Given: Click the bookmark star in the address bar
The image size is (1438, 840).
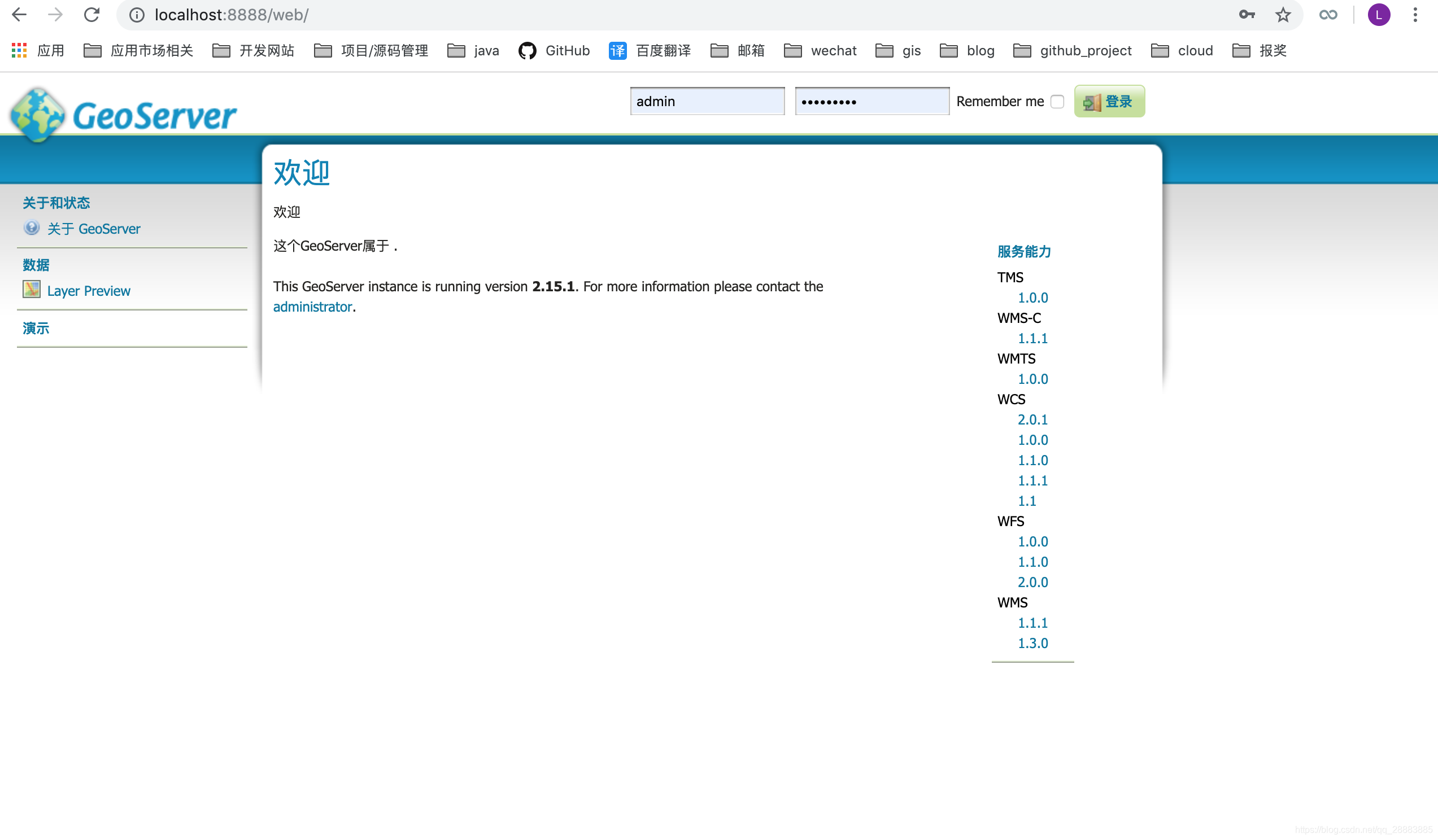Looking at the screenshot, I should pyautogui.click(x=1283, y=15).
